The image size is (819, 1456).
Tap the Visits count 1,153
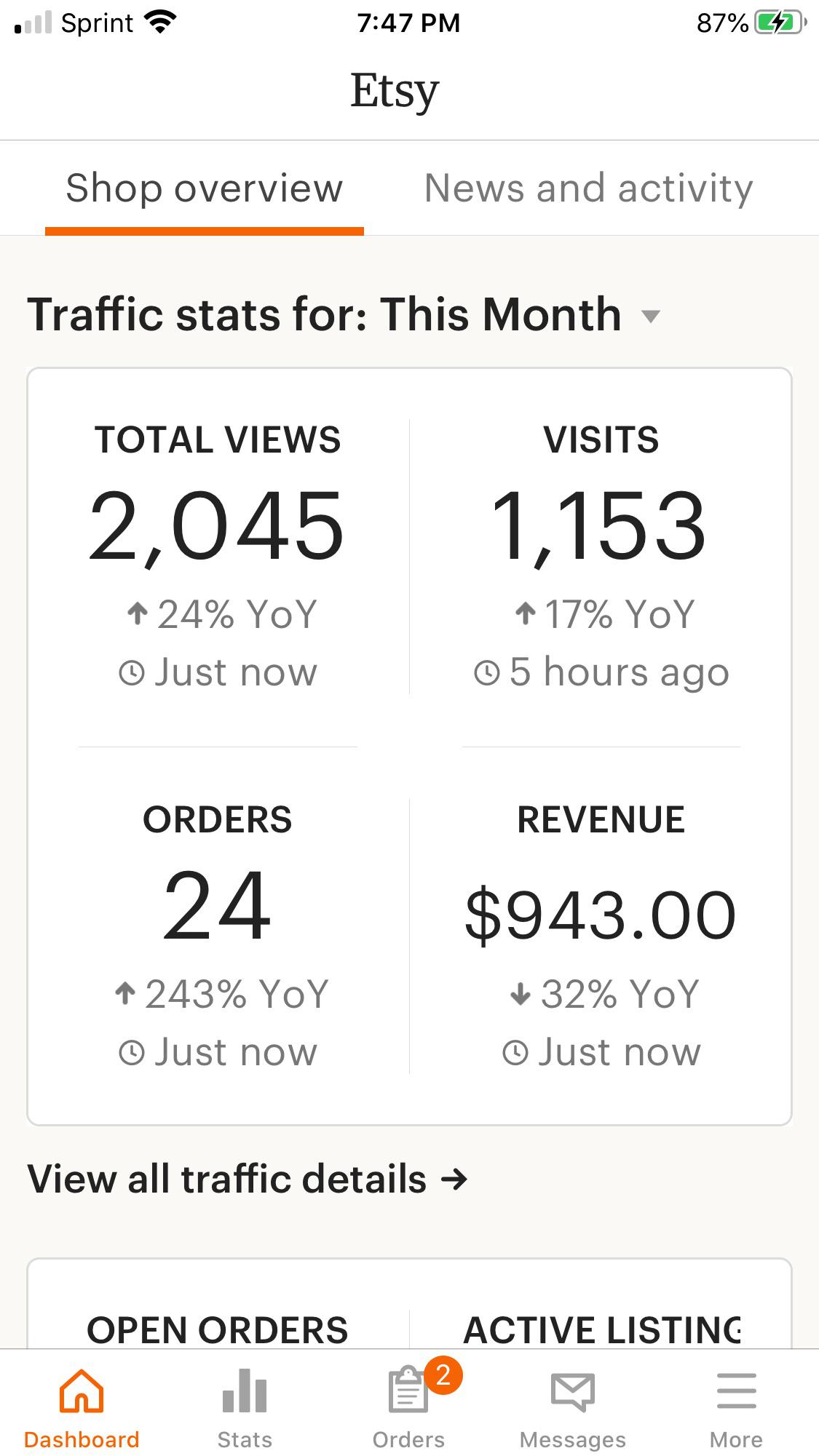coord(599,525)
